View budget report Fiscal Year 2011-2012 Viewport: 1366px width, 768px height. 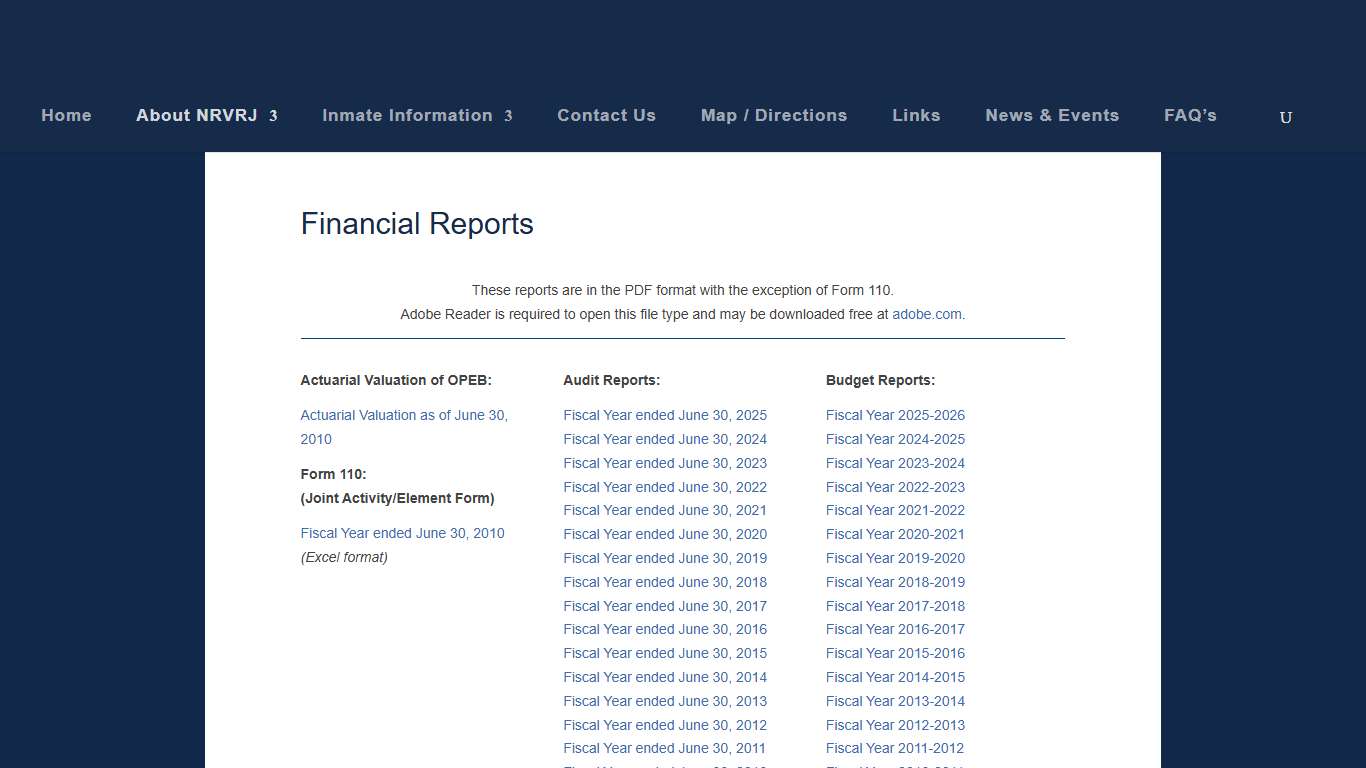click(895, 748)
